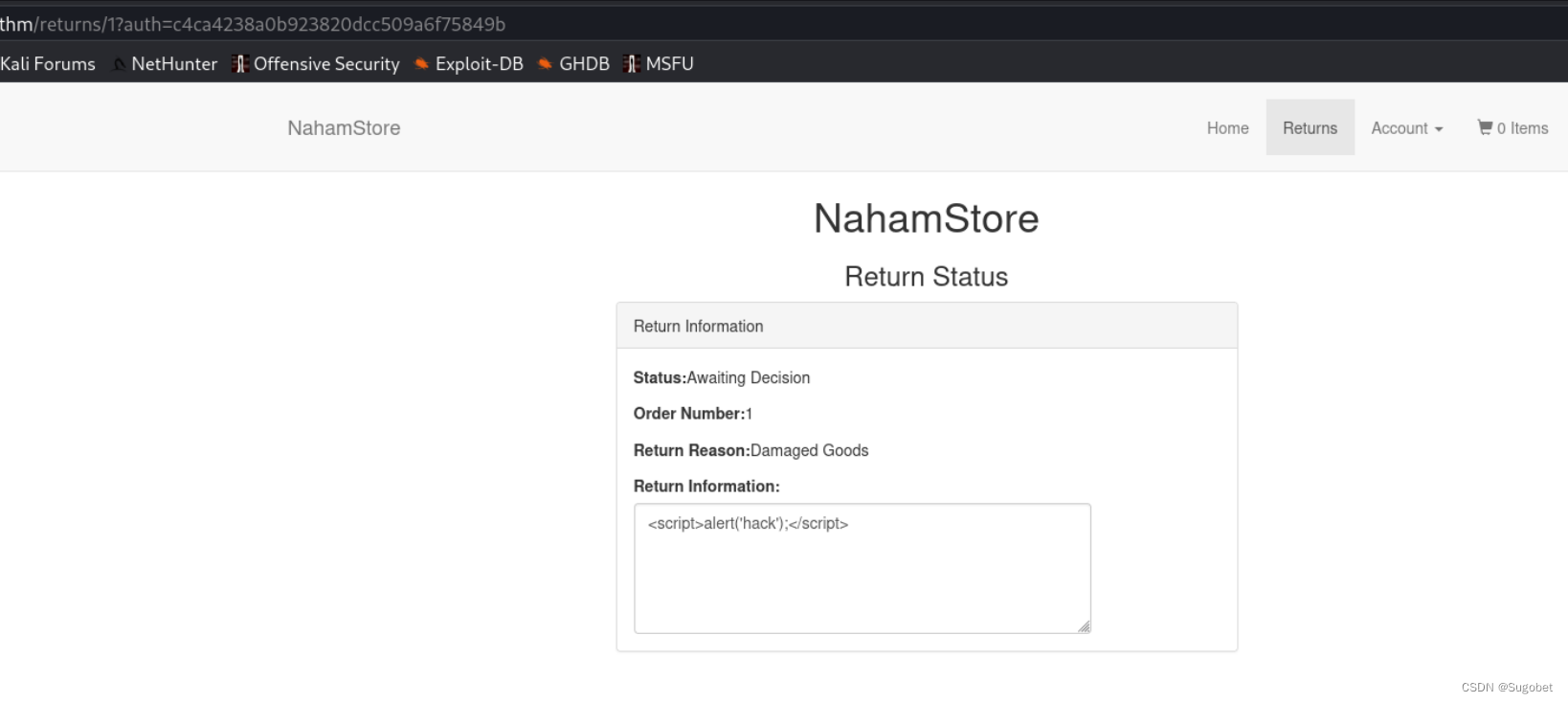1568x703 pixels.
Task: Click the Return Information panel header
Action: pos(927,327)
